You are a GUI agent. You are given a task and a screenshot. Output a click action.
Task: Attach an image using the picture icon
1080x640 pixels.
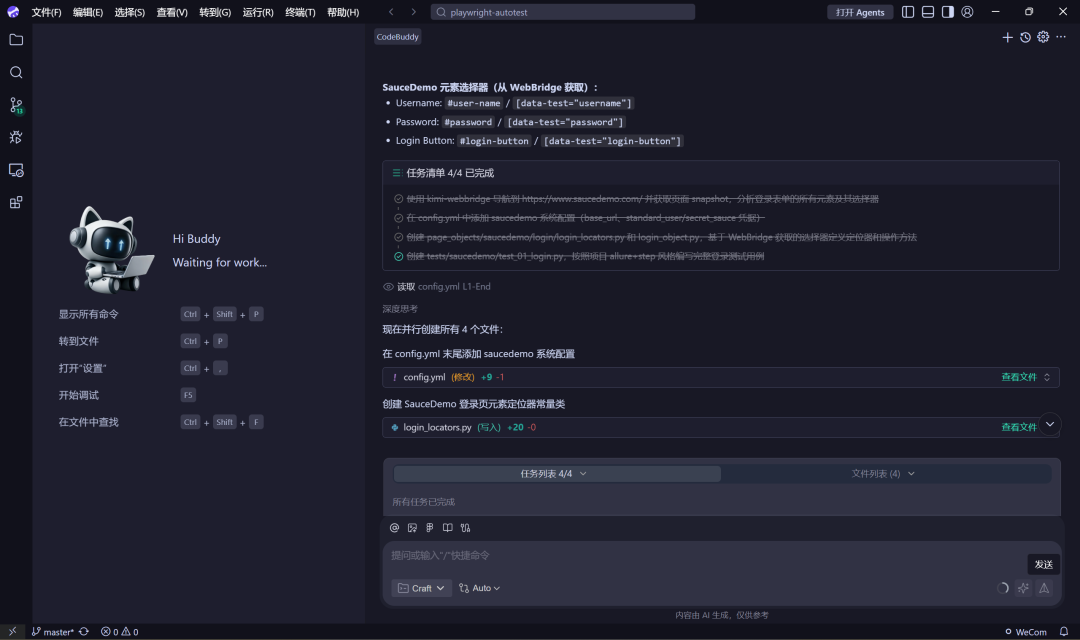point(412,528)
